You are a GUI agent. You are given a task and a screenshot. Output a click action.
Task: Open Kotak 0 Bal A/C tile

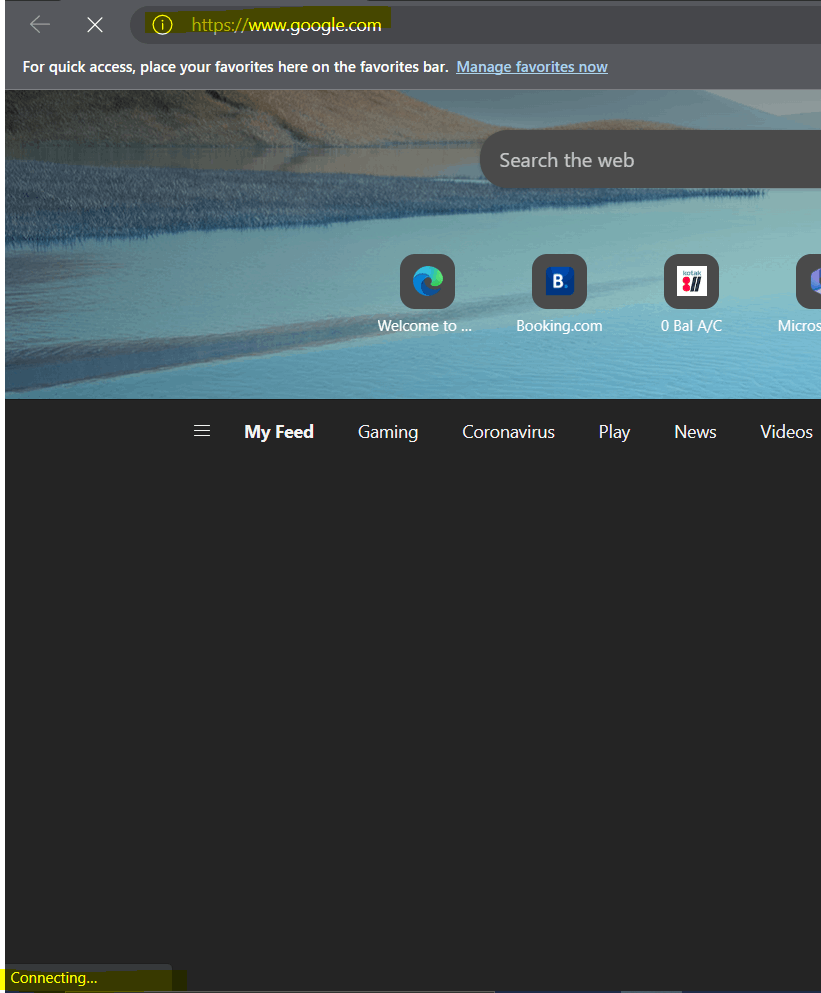point(691,281)
